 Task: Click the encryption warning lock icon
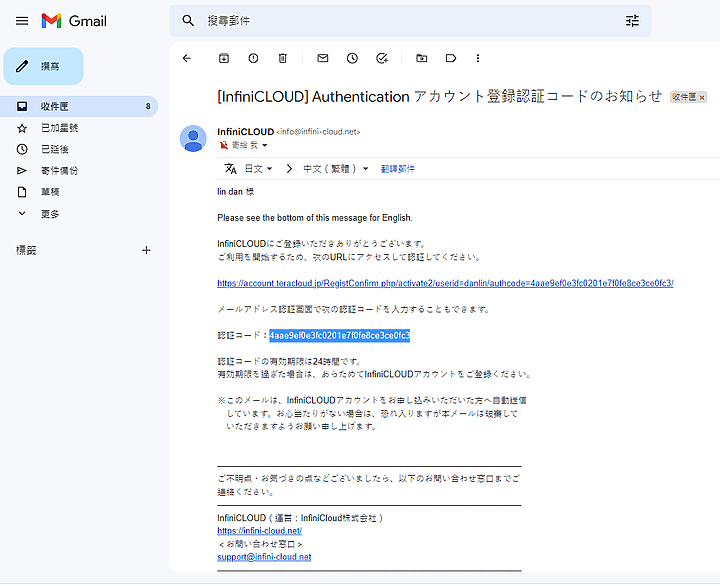[x=224, y=145]
